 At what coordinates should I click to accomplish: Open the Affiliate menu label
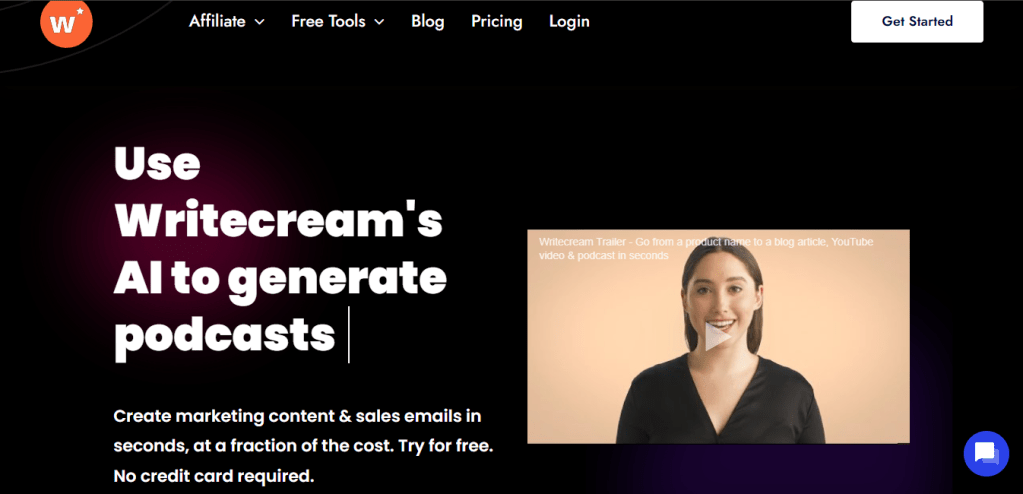[x=217, y=22]
